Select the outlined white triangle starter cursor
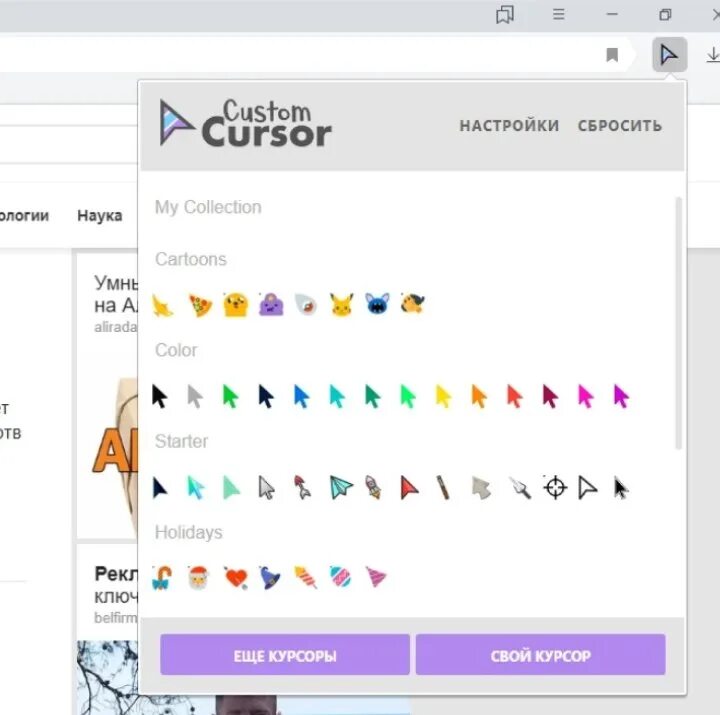The height and width of the screenshot is (715, 720). tap(587, 487)
